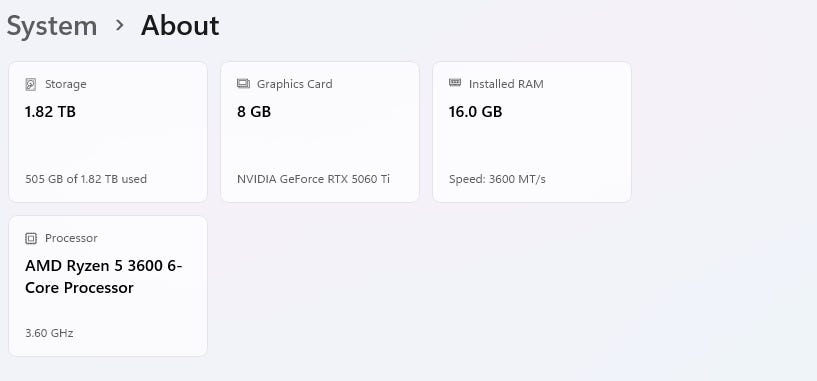
Task: Select the Installed RAM label text
Action: 506,84
